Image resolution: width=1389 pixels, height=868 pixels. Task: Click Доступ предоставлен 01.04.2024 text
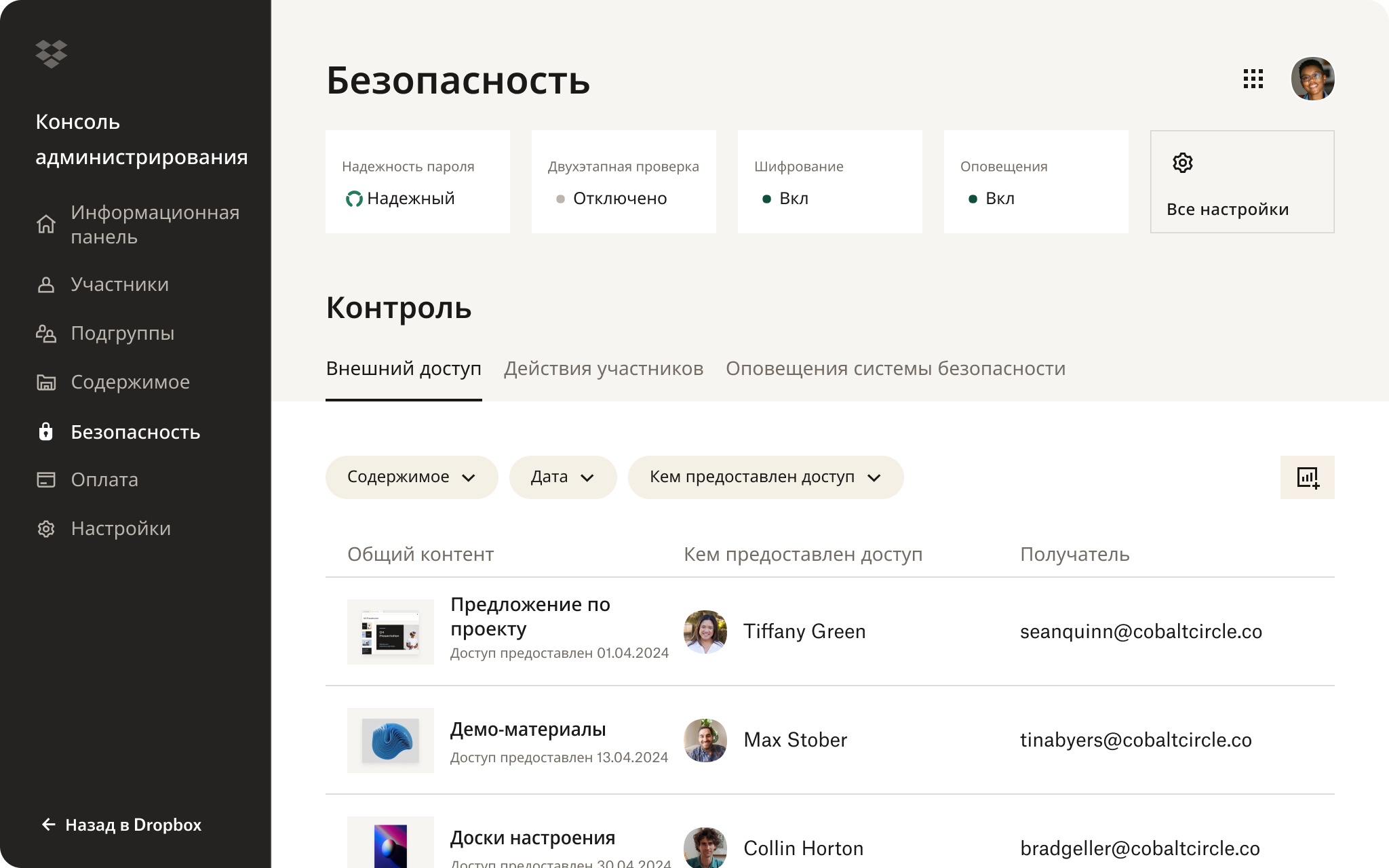[560, 653]
